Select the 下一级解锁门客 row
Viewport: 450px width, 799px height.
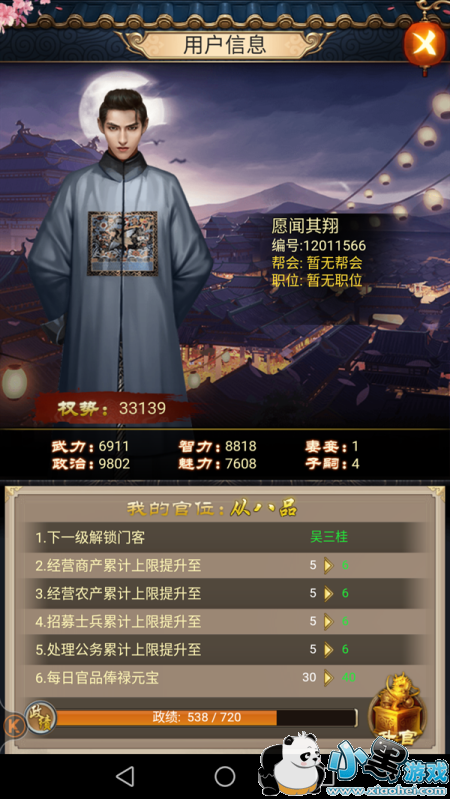coord(225,537)
